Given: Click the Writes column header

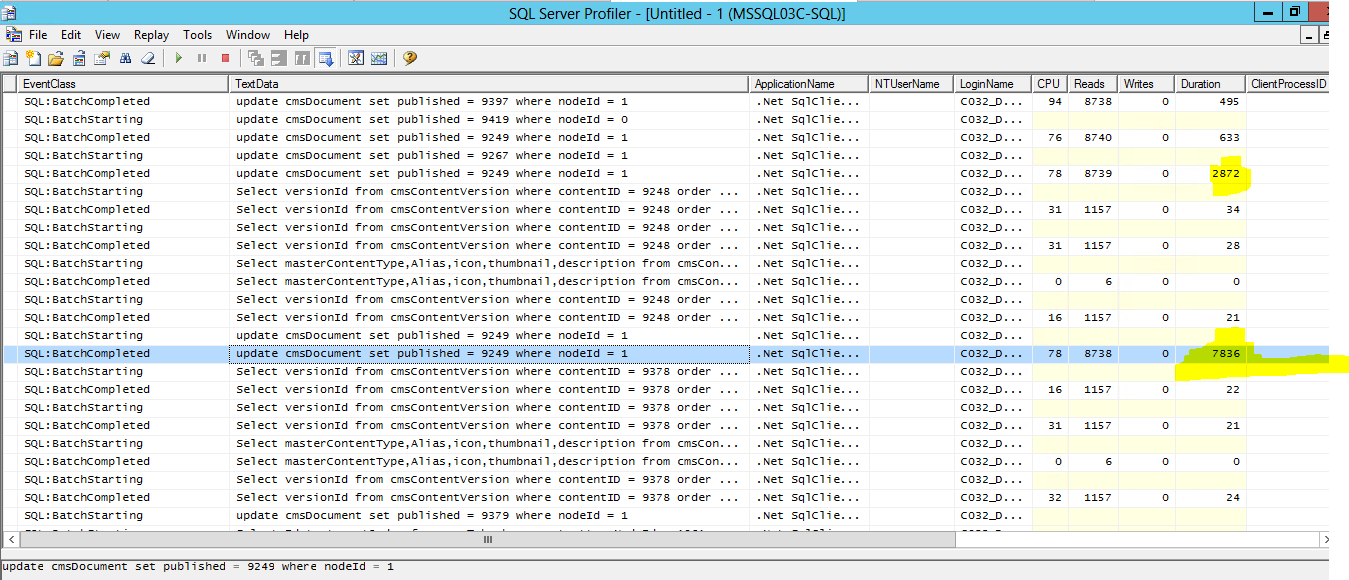Looking at the screenshot, I should point(1147,84).
